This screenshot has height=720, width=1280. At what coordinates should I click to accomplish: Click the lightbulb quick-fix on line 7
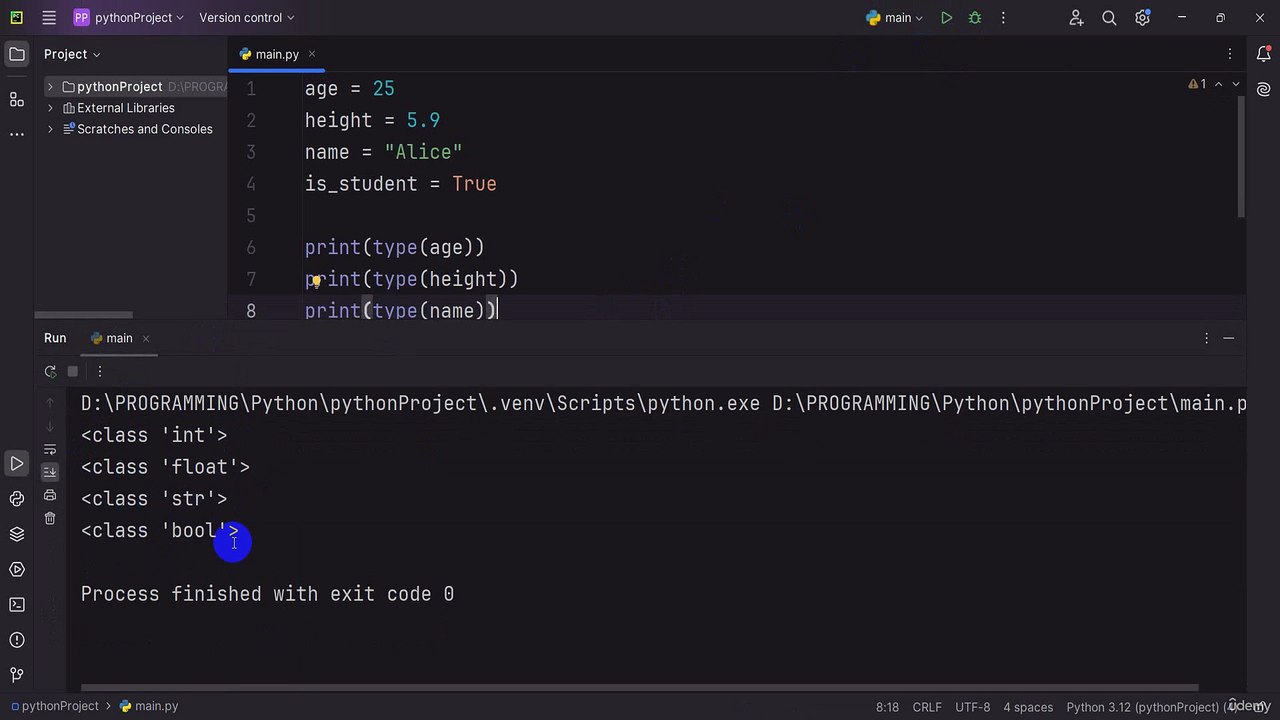[314, 280]
